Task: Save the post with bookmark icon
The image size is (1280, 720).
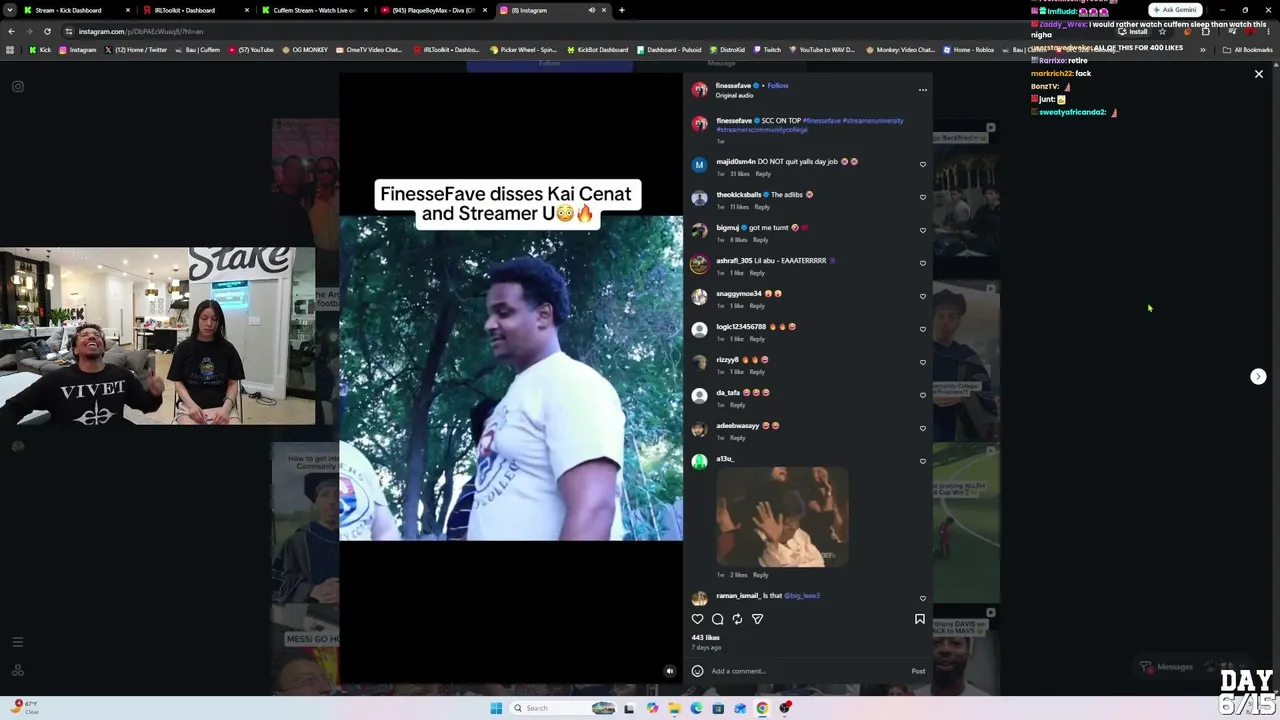Action: 920,619
